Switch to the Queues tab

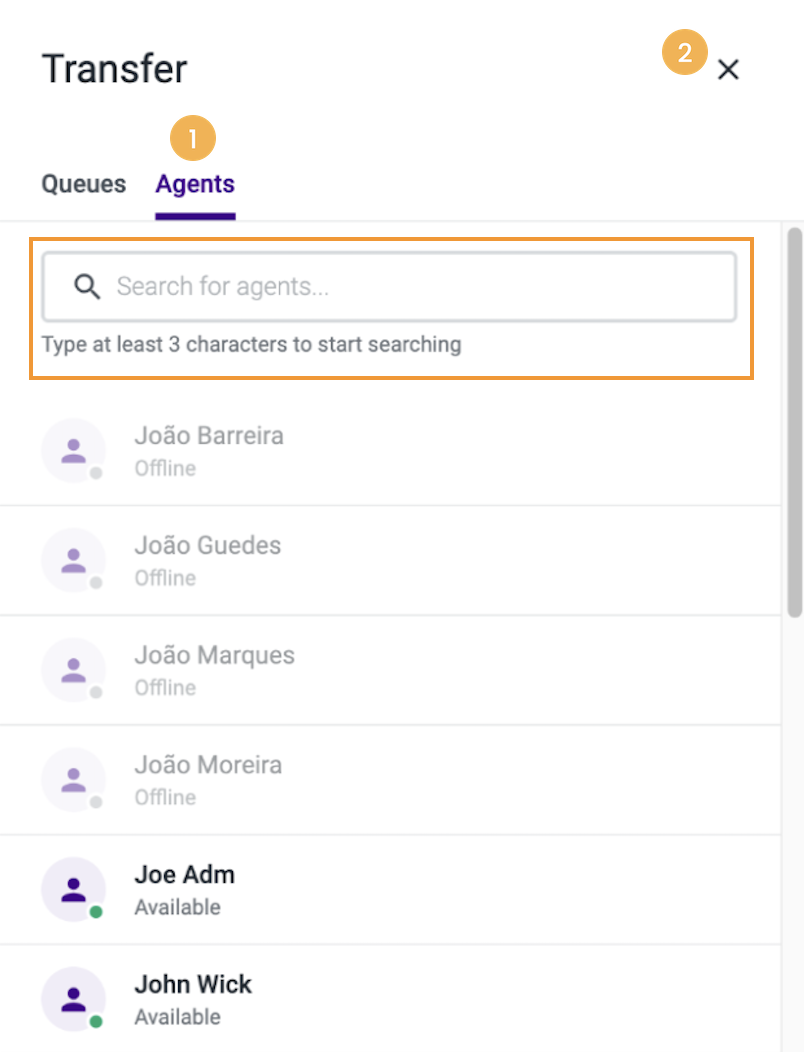click(84, 184)
